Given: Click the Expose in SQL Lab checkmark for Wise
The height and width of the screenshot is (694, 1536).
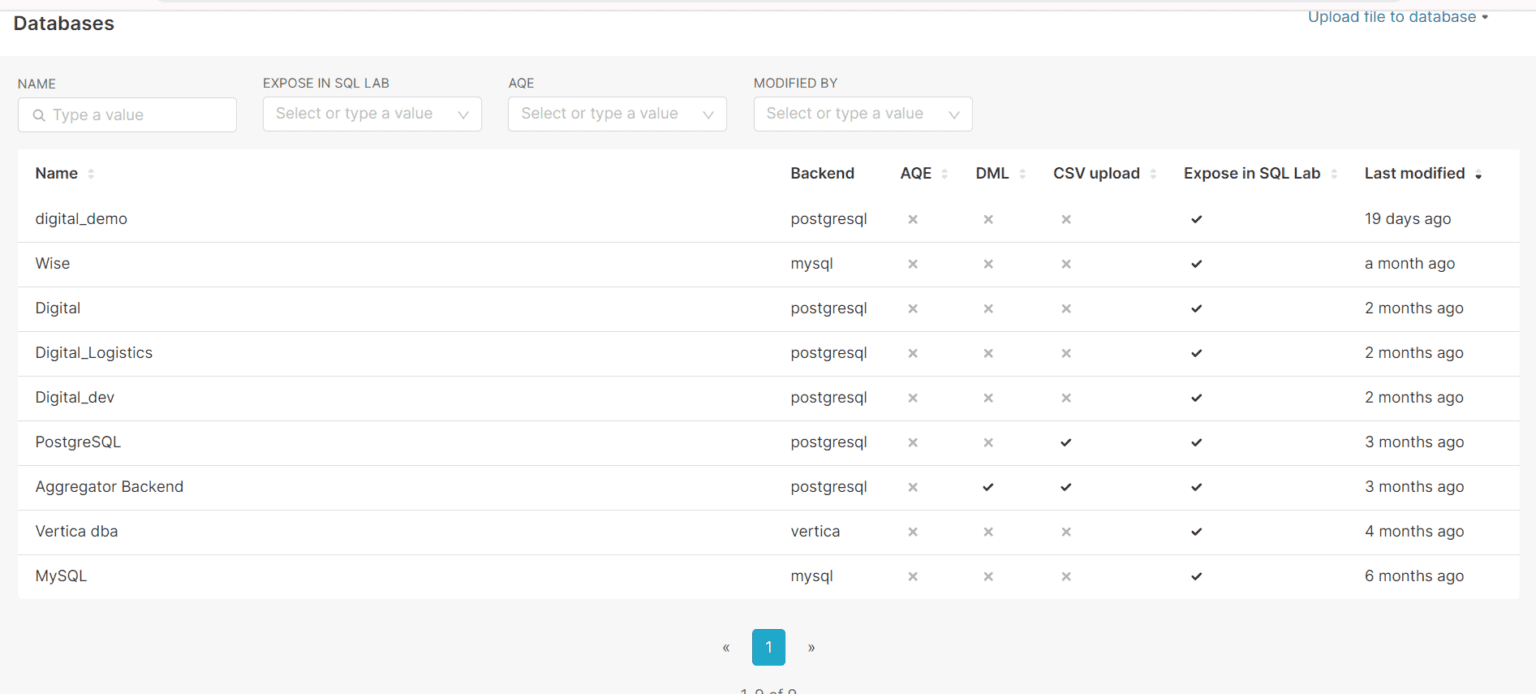Looking at the screenshot, I should [x=1196, y=263].
